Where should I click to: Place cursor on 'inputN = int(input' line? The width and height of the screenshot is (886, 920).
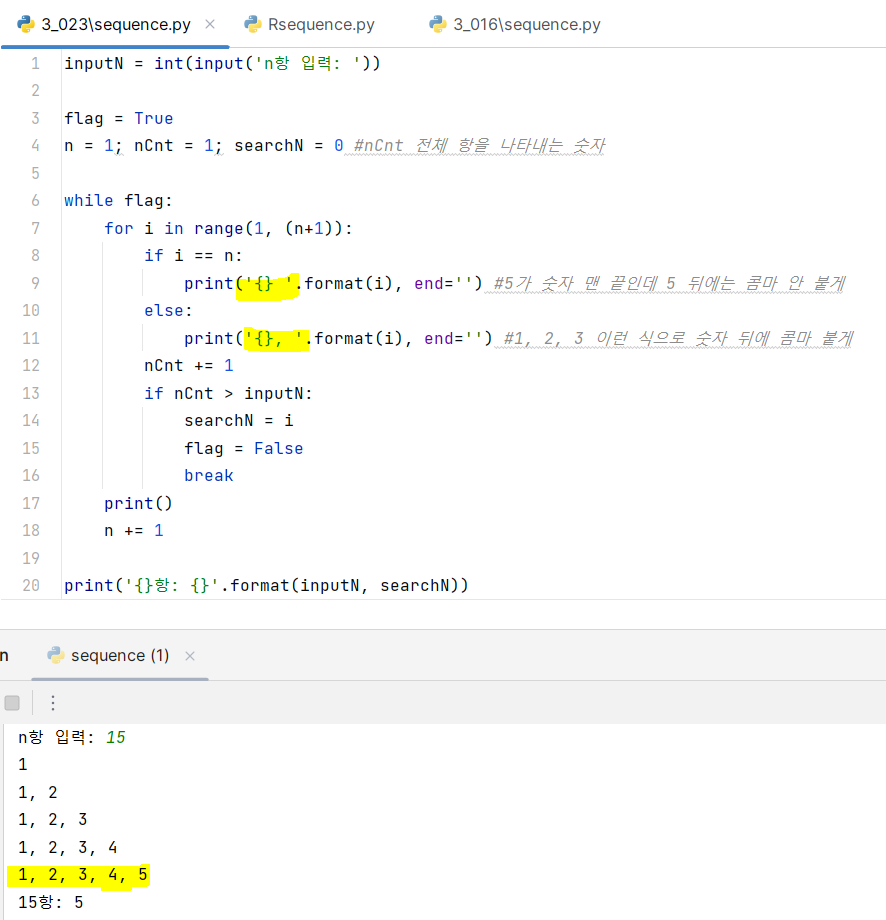222,63
